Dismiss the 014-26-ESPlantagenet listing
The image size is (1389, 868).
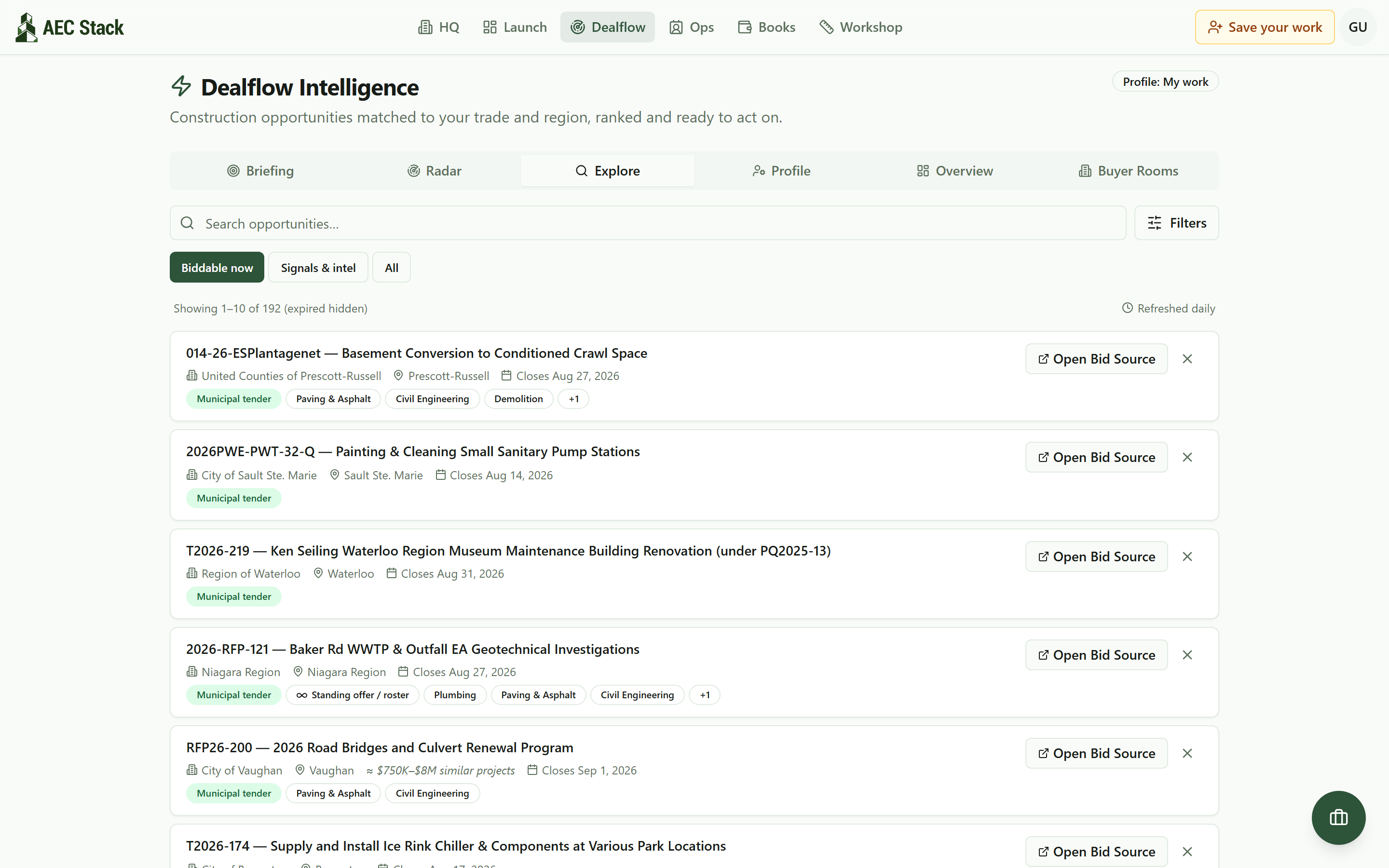click(1187, 359)
